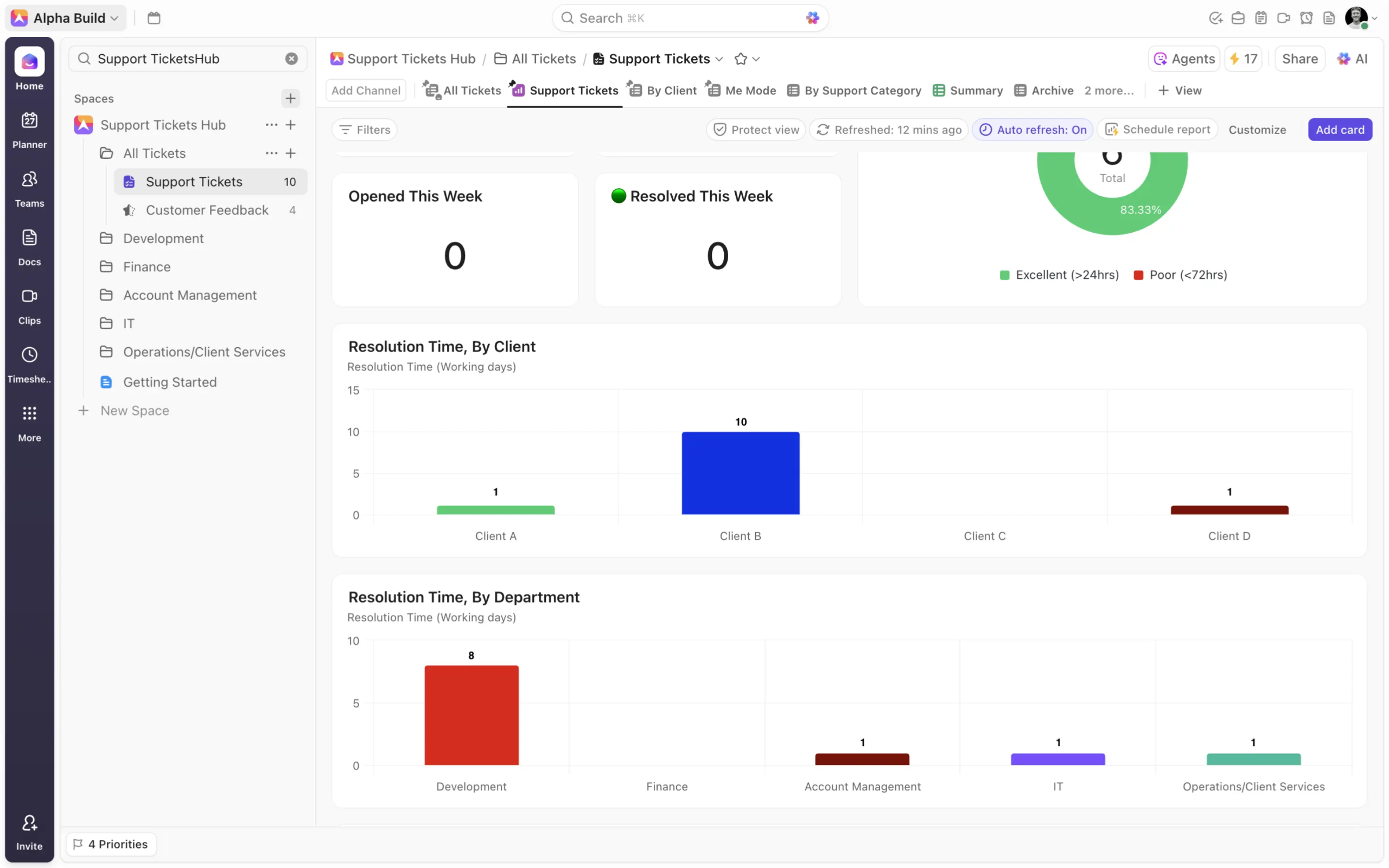Toggle Protect view setting
Viewport: 1389px width, 868px height.
756,130
